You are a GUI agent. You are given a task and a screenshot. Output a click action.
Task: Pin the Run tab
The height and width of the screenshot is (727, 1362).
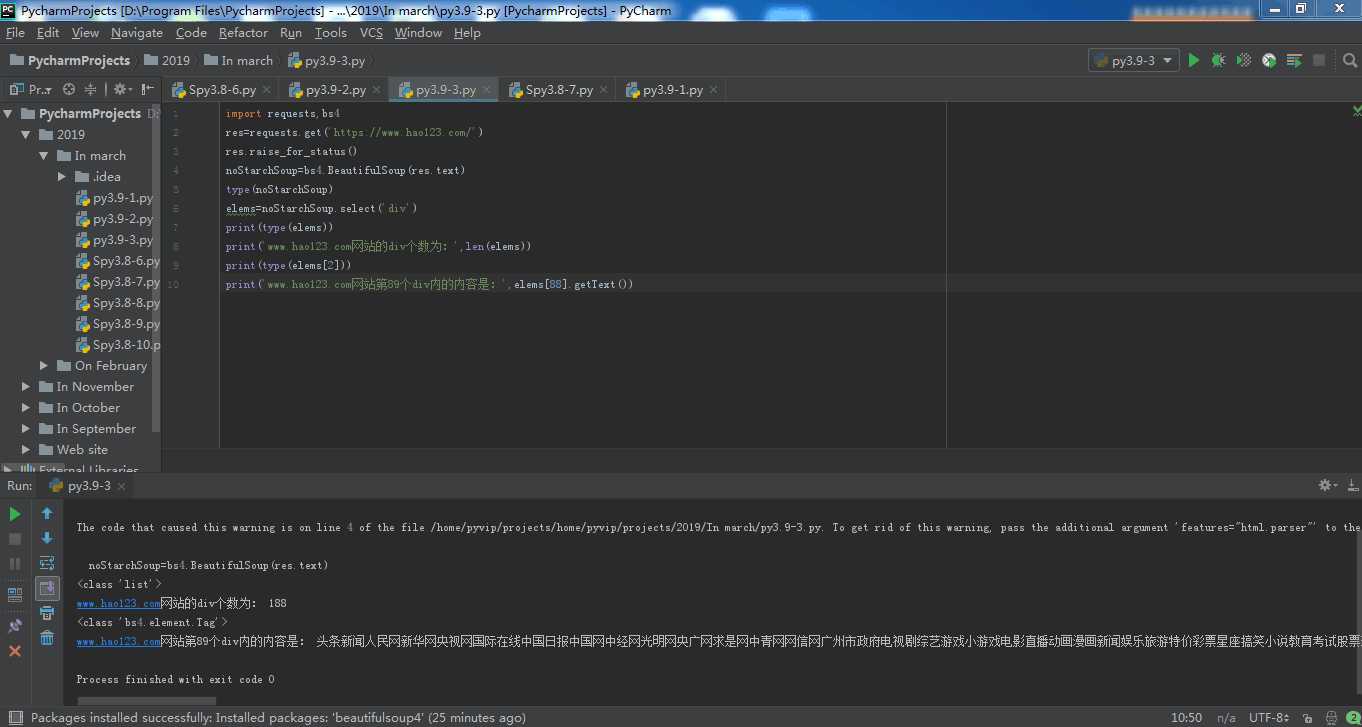[x=15, y=626]
